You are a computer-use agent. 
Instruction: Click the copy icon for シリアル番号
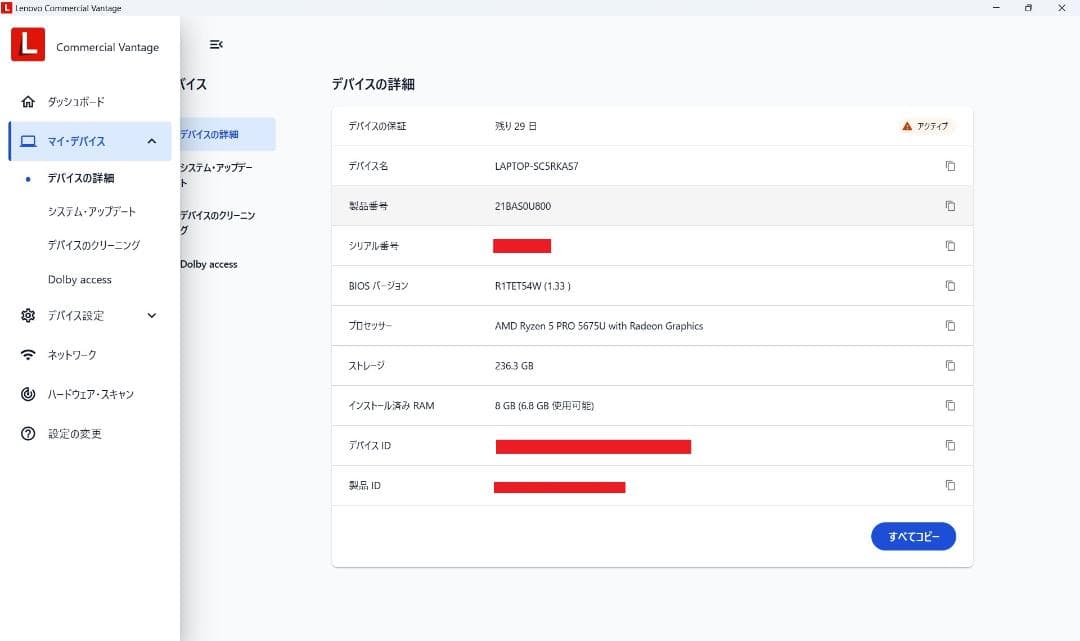click(950, 246)
